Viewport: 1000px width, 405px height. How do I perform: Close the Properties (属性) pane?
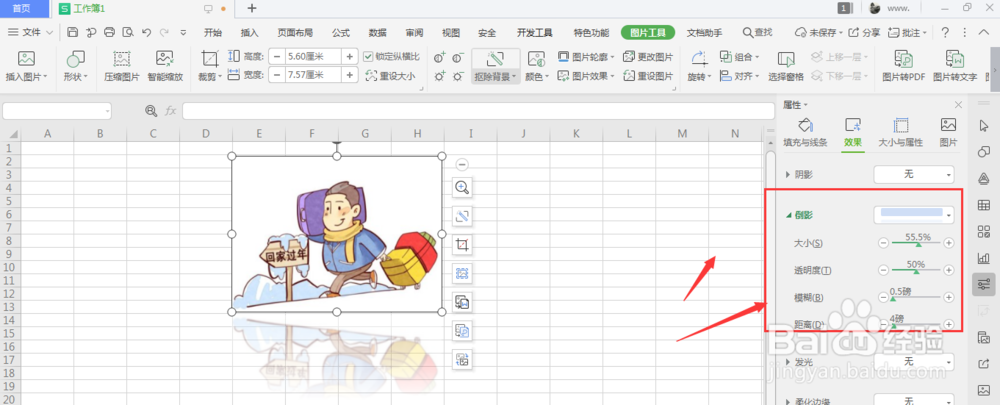coord(958,105)
